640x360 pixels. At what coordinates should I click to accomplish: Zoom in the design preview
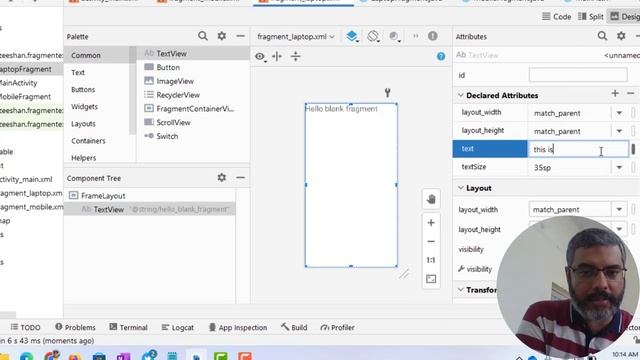pos(431,223)
